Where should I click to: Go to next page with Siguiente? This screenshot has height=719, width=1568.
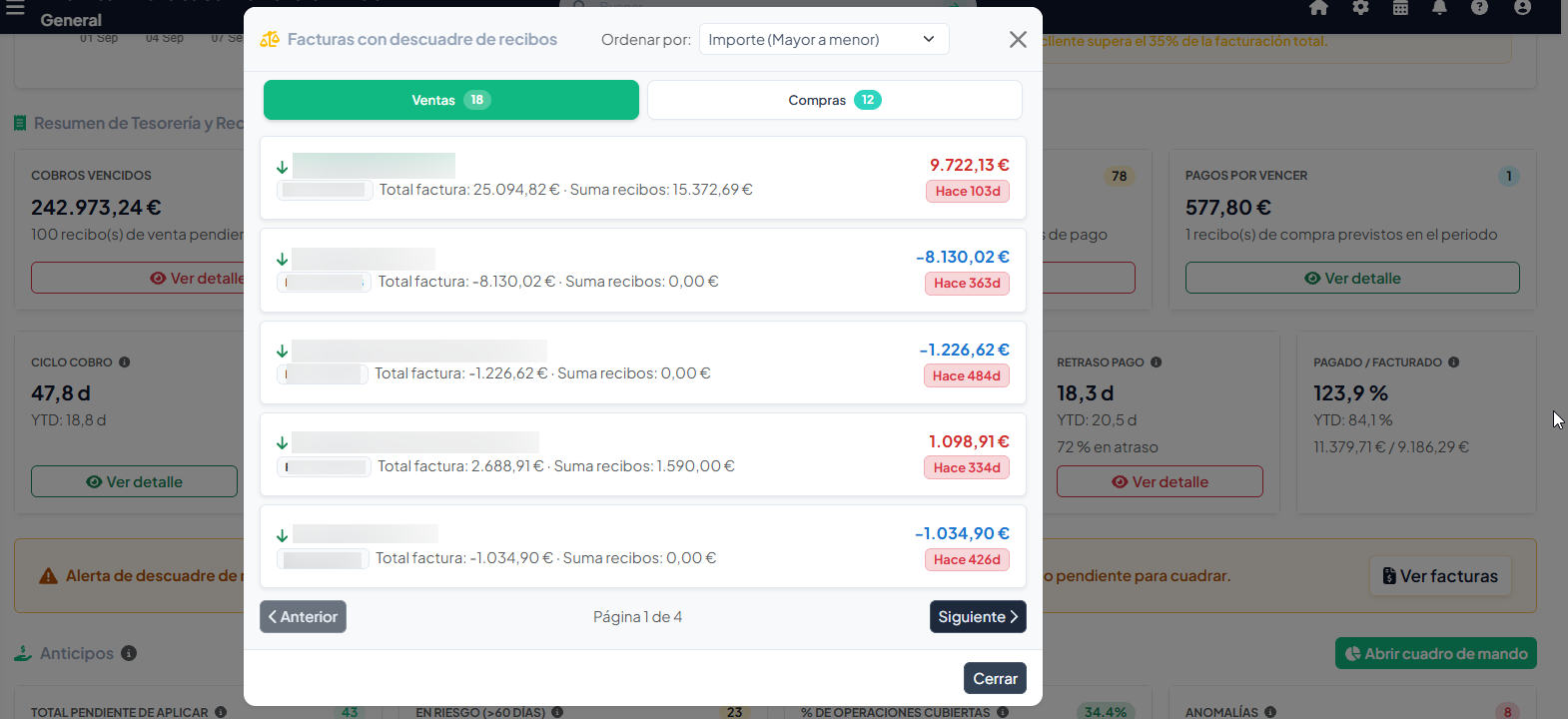pos(978,617)
